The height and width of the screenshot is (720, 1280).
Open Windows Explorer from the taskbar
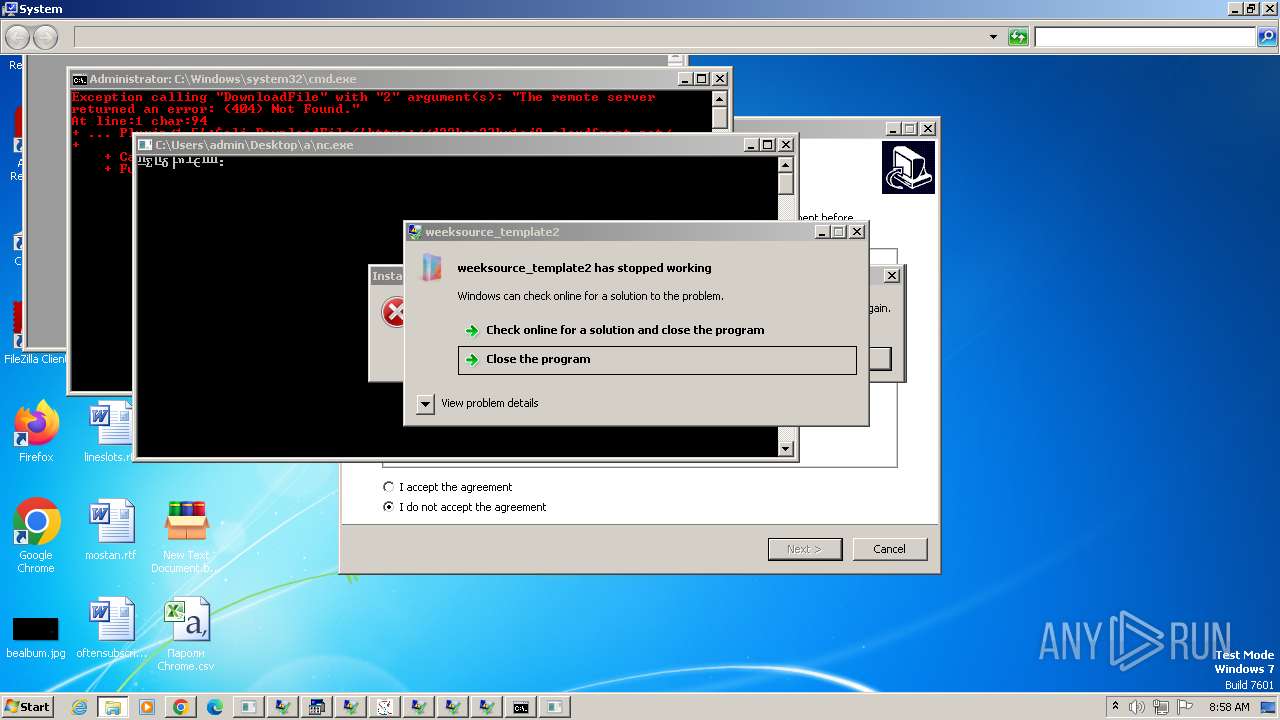tap(112, 707)
